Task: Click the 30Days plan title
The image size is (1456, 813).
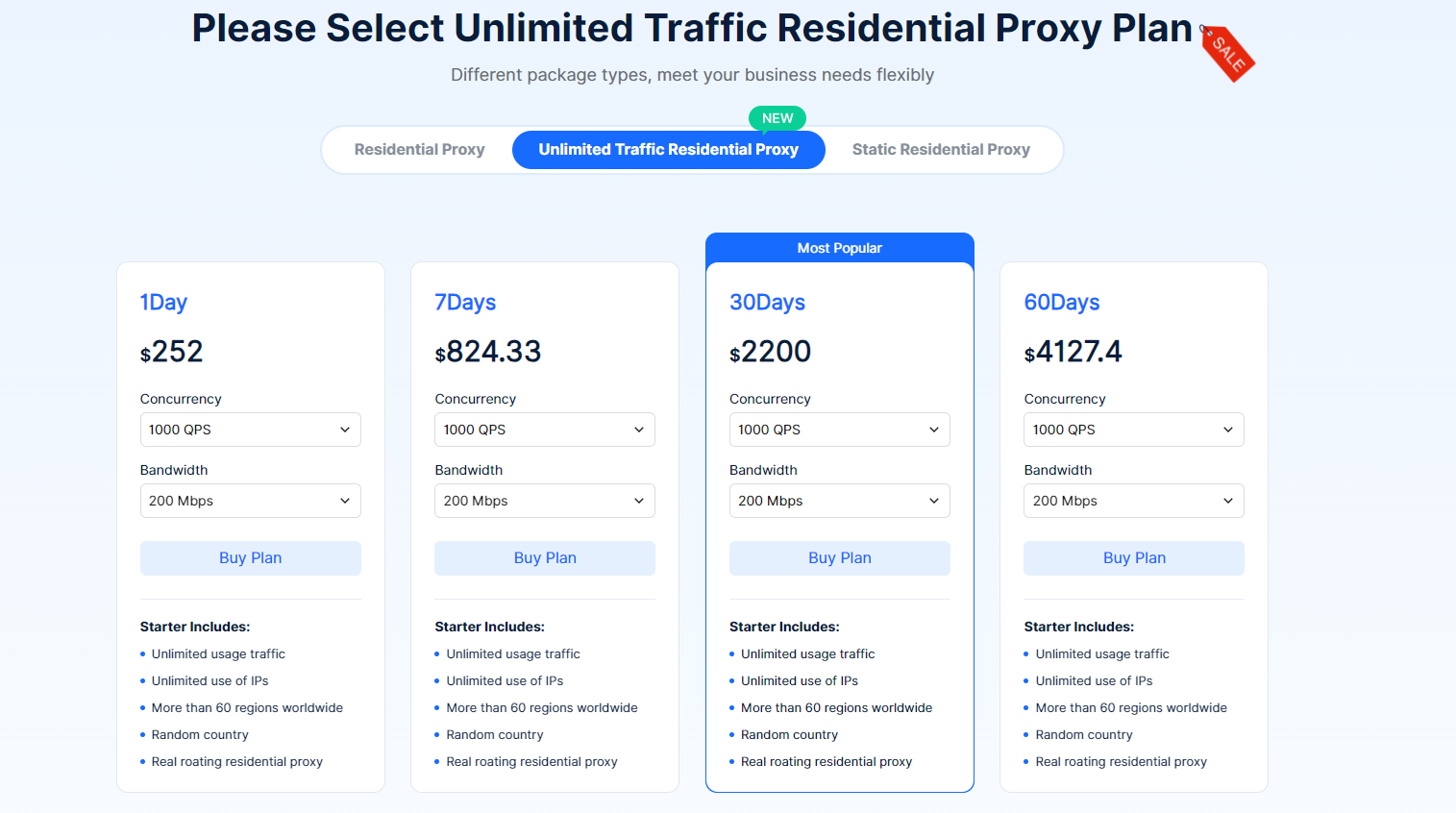Action: 767,303
